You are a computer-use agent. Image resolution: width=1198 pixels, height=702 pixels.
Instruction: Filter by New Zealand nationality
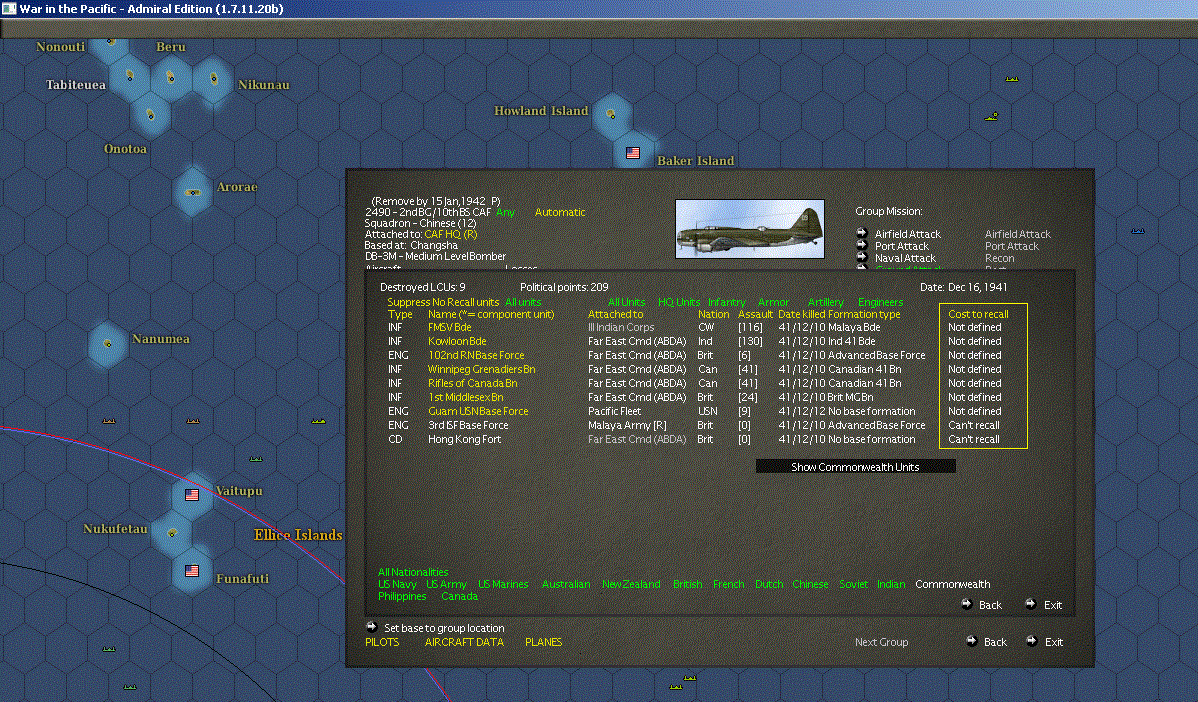pyautogui.click(x=631, y=584)
